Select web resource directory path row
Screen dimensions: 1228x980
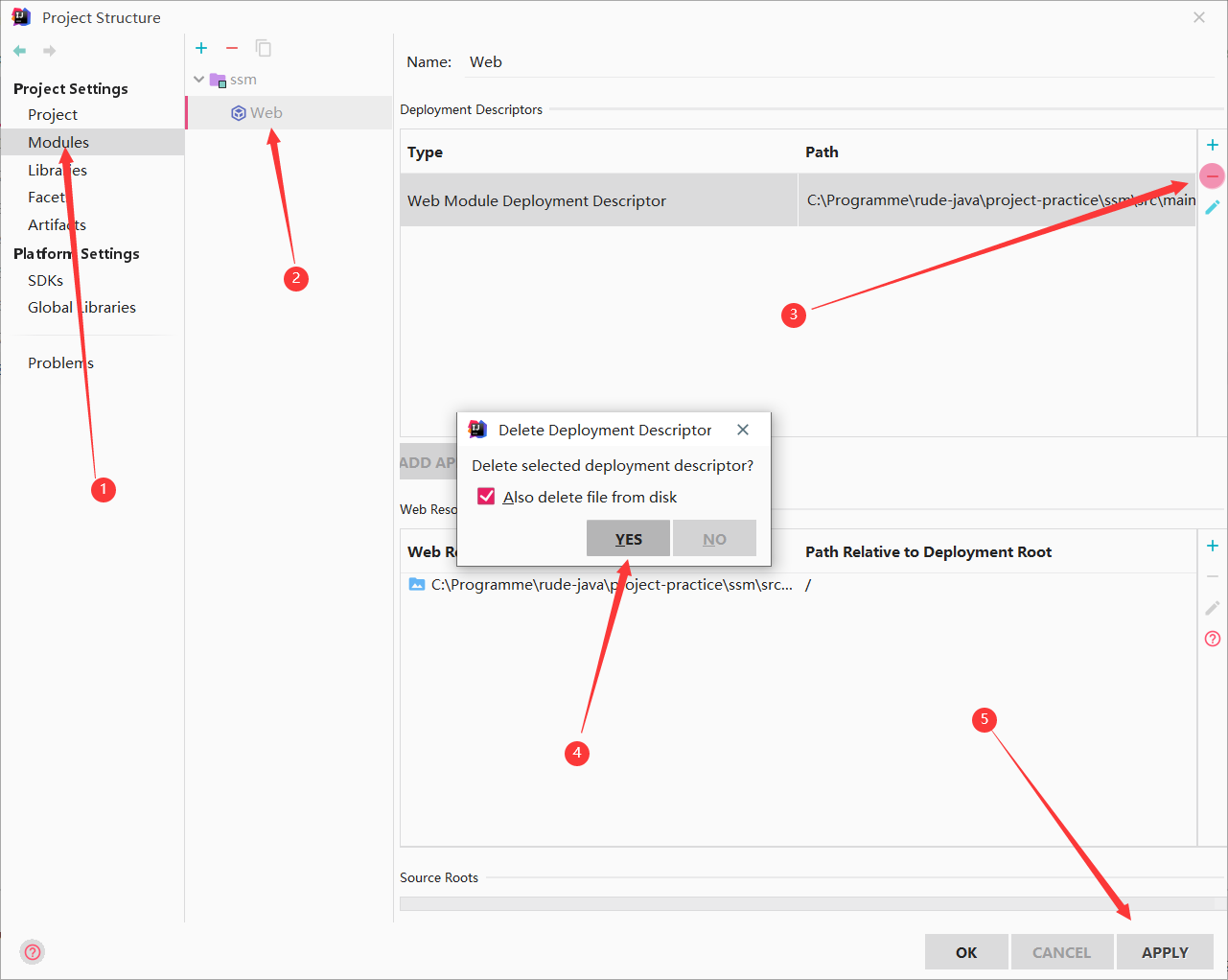point(600,585)
